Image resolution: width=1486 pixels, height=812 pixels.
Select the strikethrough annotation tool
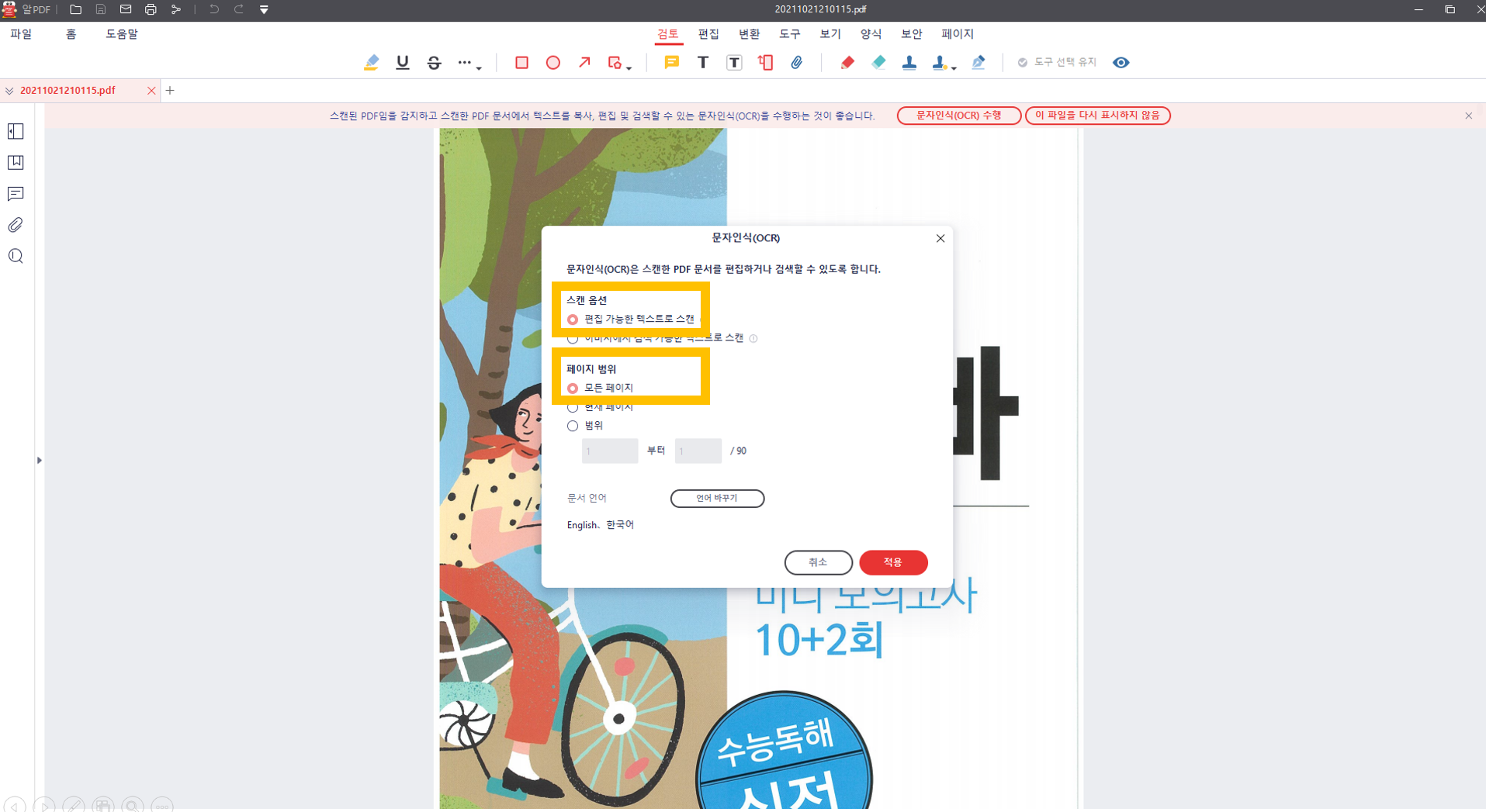[435, 63]
